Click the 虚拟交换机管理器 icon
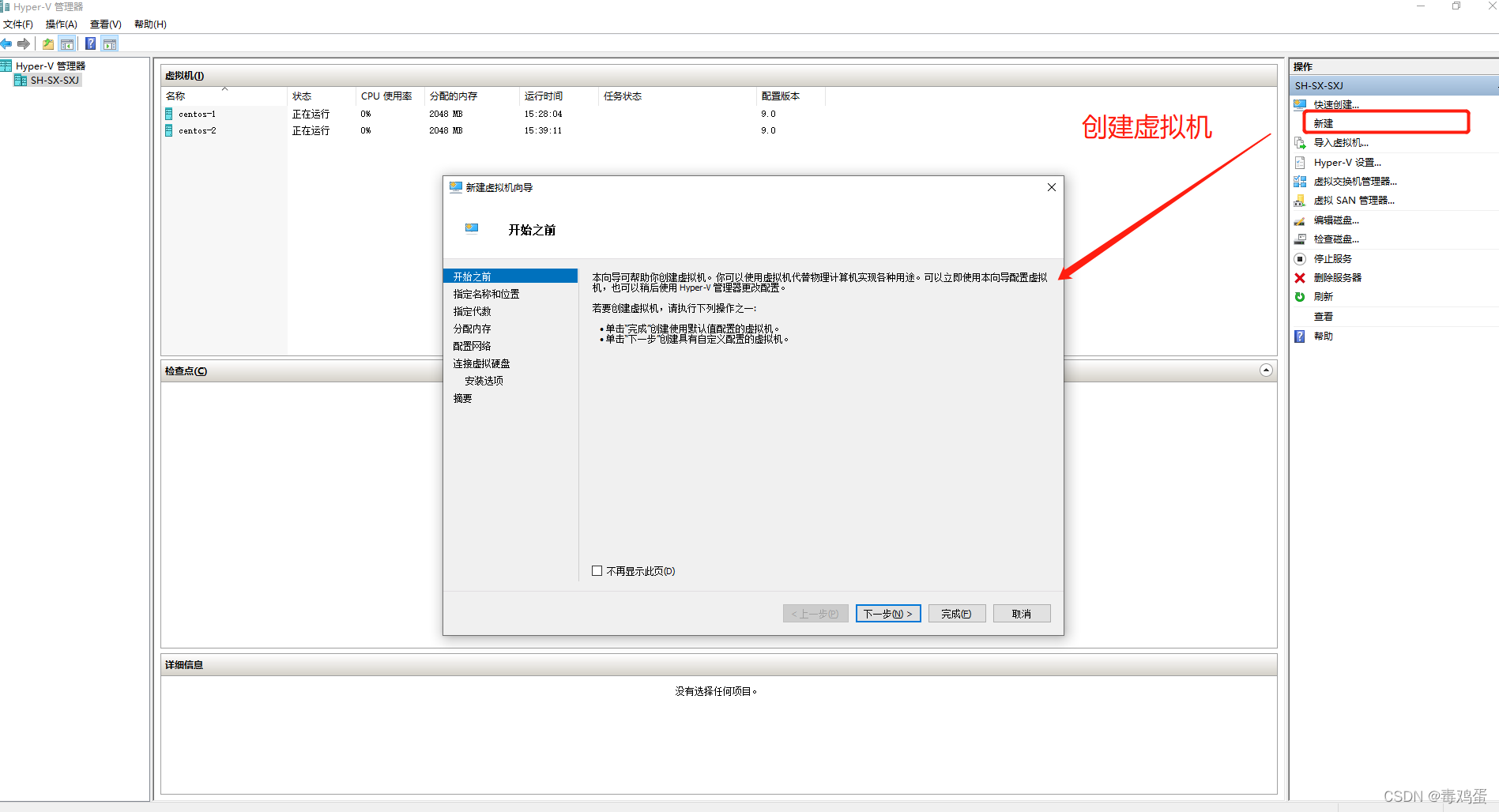Image resolution: width=1499 pixels, height=812 pixels. (1300, 182)
